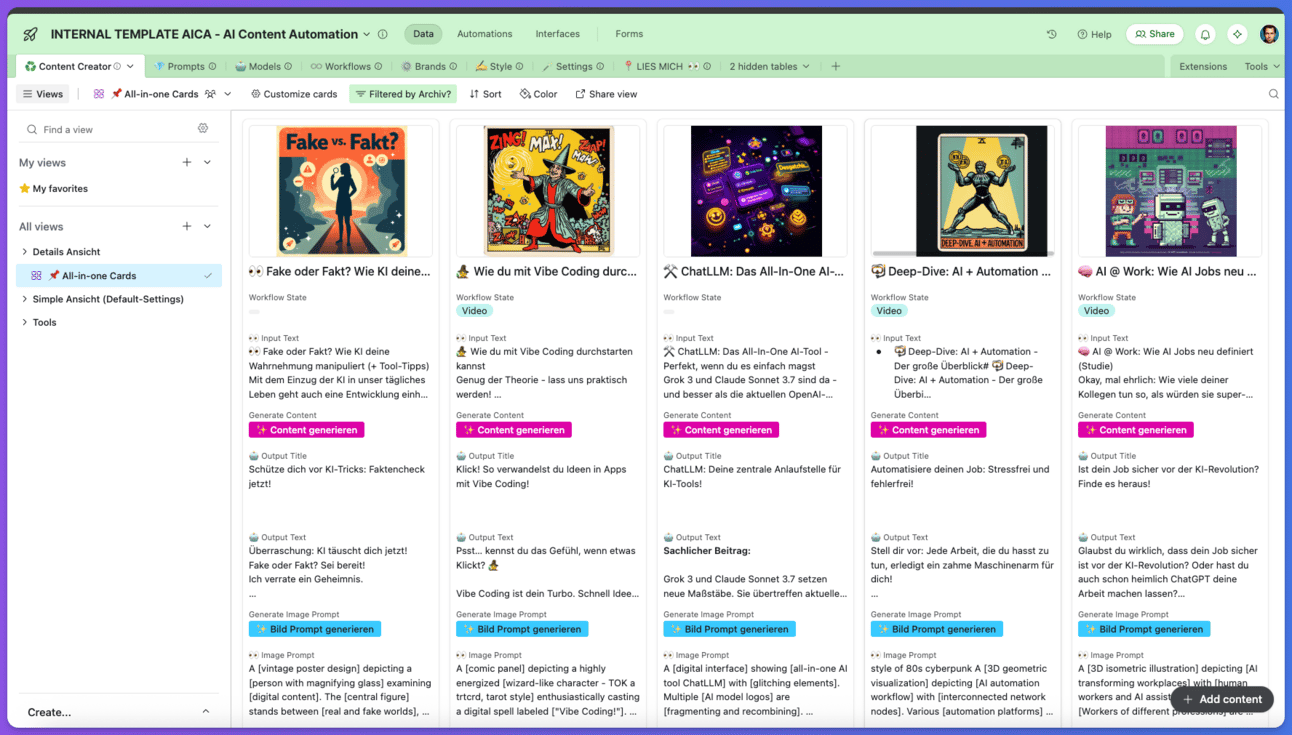Click the info icon on the Workflows tab
This screenshot has height=735, width=1292.
click(378, 67)
